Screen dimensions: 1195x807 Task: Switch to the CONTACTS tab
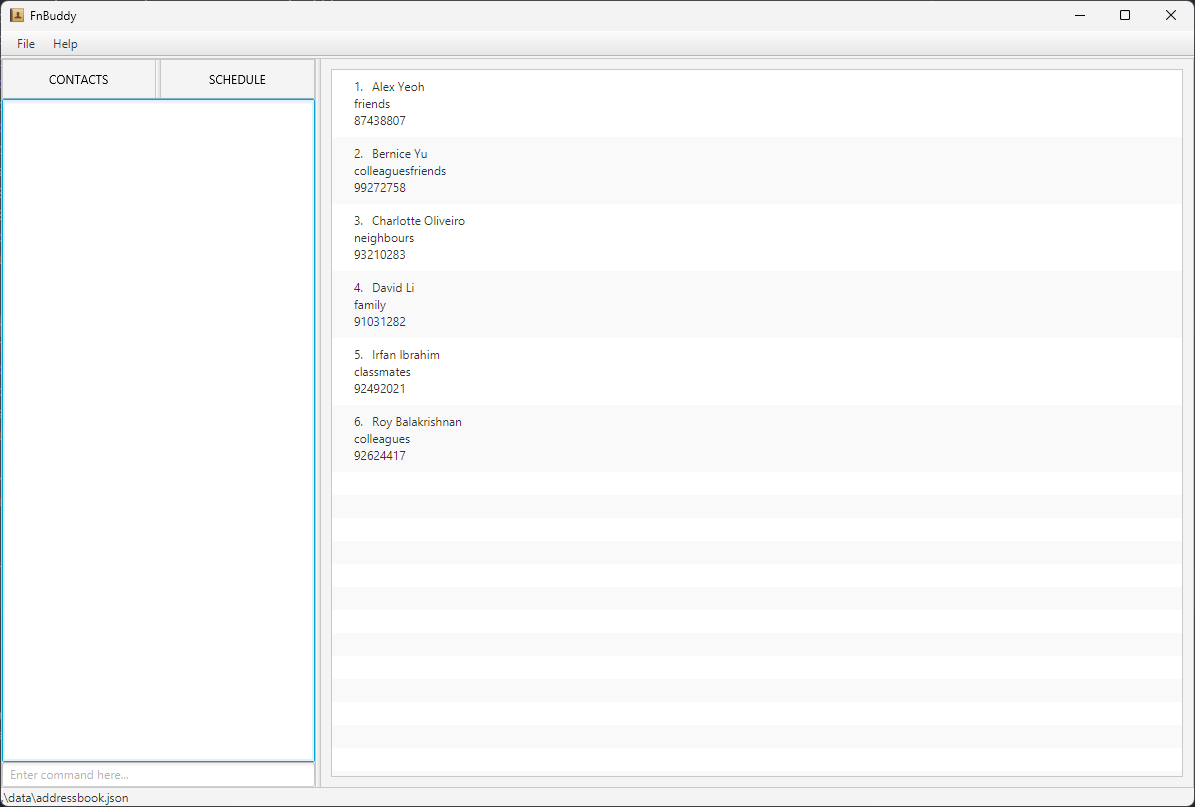(78, 79)
